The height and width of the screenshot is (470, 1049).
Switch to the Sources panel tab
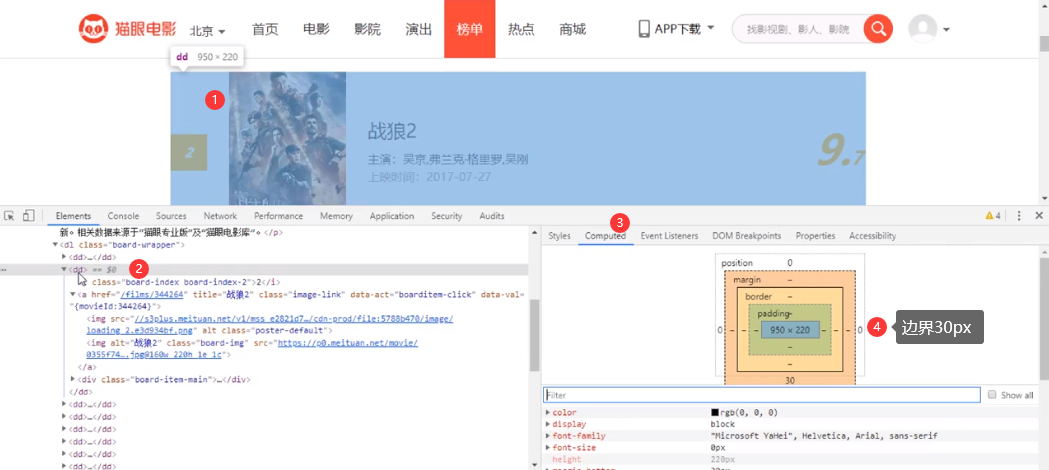click(x=171, y=216)
